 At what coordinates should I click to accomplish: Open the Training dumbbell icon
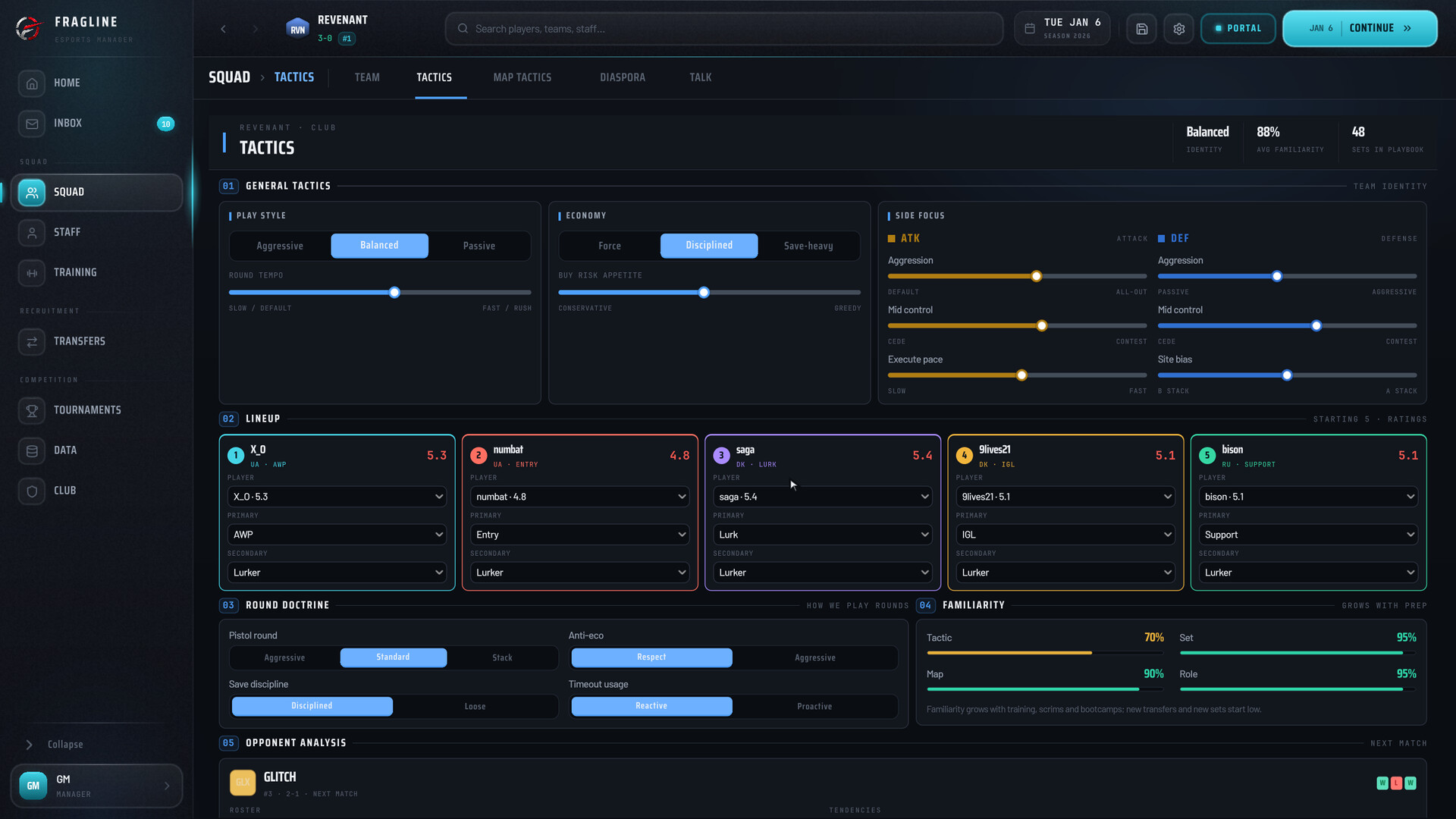pyautogui.click(x=32, y=273)
